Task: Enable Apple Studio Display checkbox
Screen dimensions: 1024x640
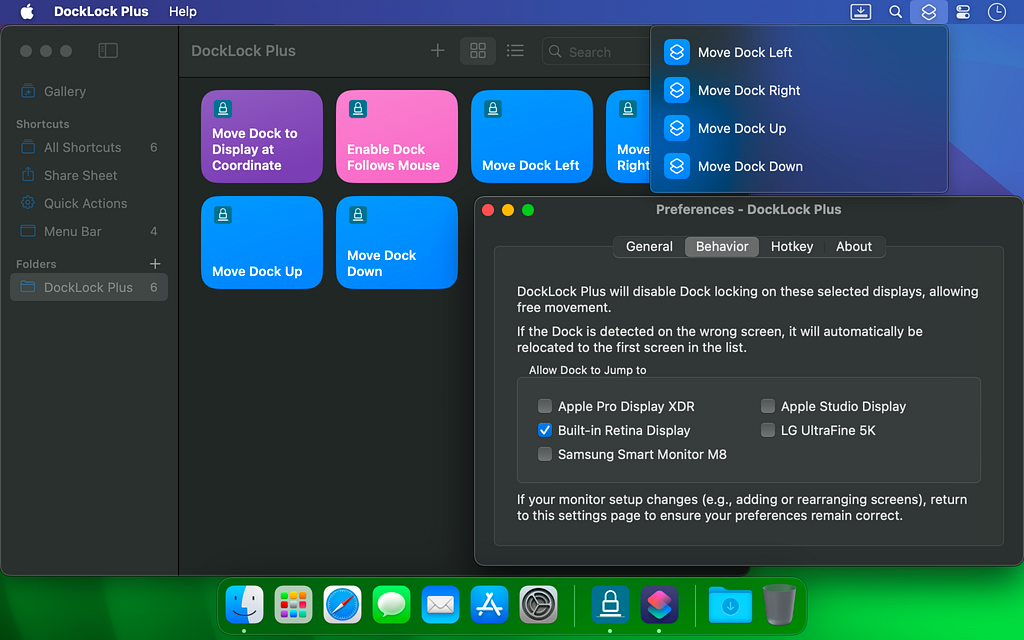Action: coord(768,406)
